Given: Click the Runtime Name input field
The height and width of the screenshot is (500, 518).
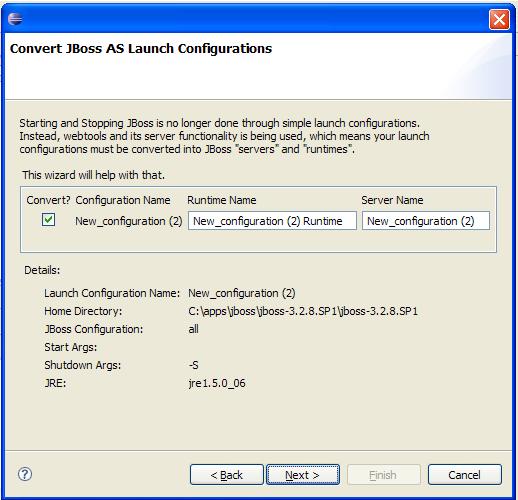Looking at the screenshot, I should pos(272,221).
